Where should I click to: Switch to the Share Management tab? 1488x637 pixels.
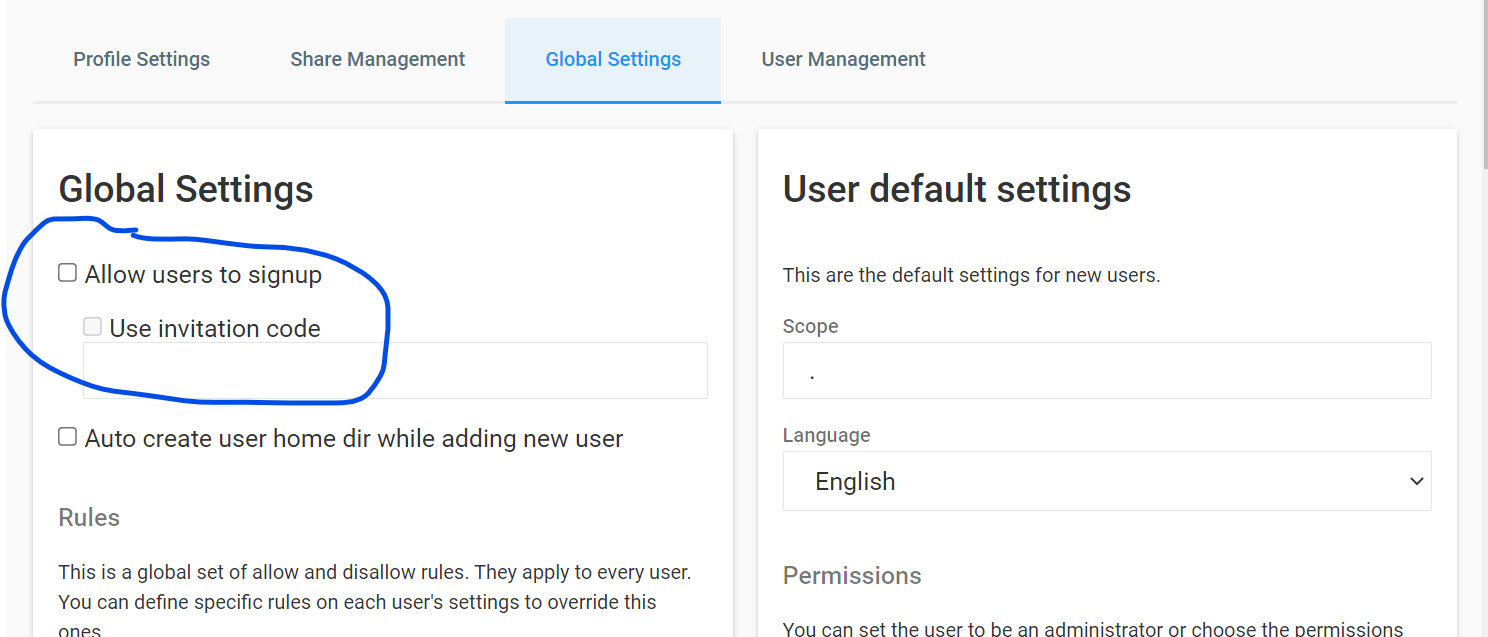pos(377,60)
